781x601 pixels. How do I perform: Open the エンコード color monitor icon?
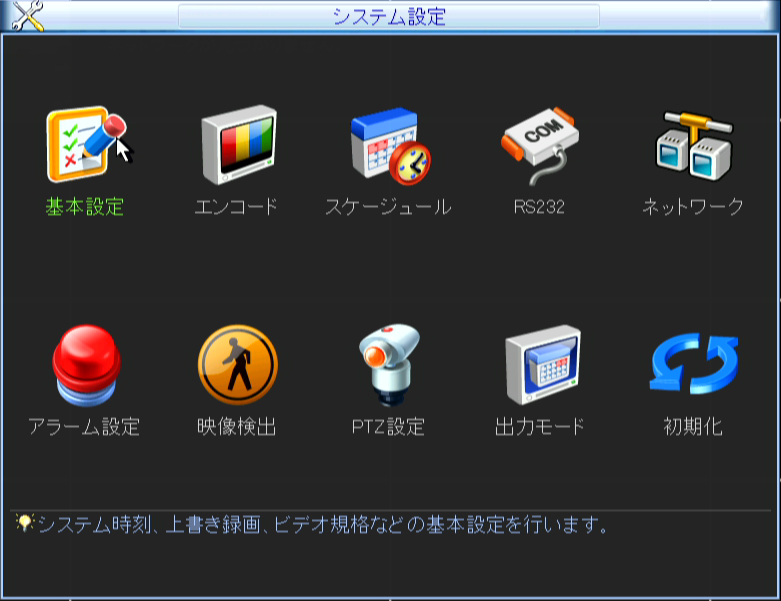tap(239, 144)
